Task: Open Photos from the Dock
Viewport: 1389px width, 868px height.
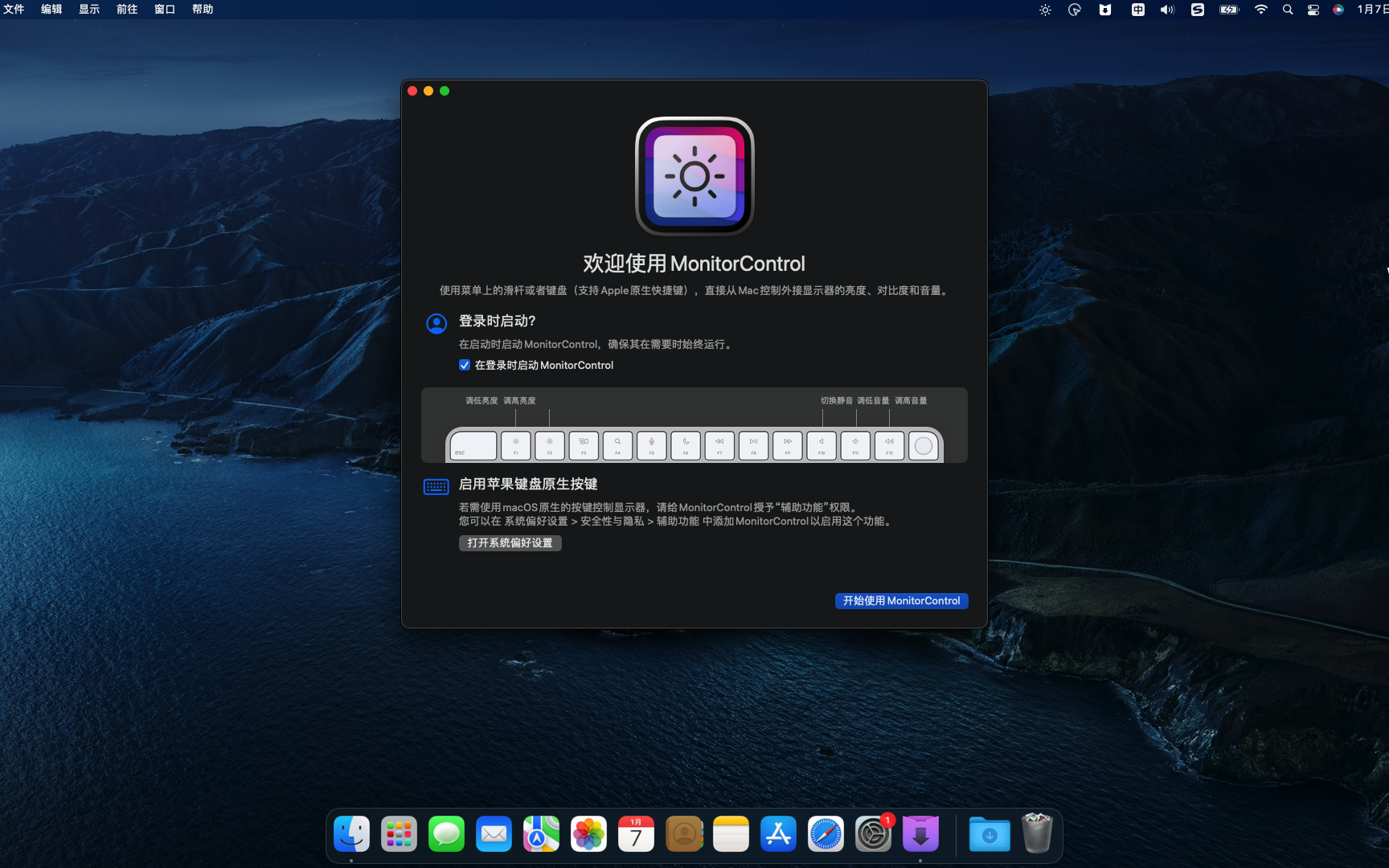Action: (588, 834)
